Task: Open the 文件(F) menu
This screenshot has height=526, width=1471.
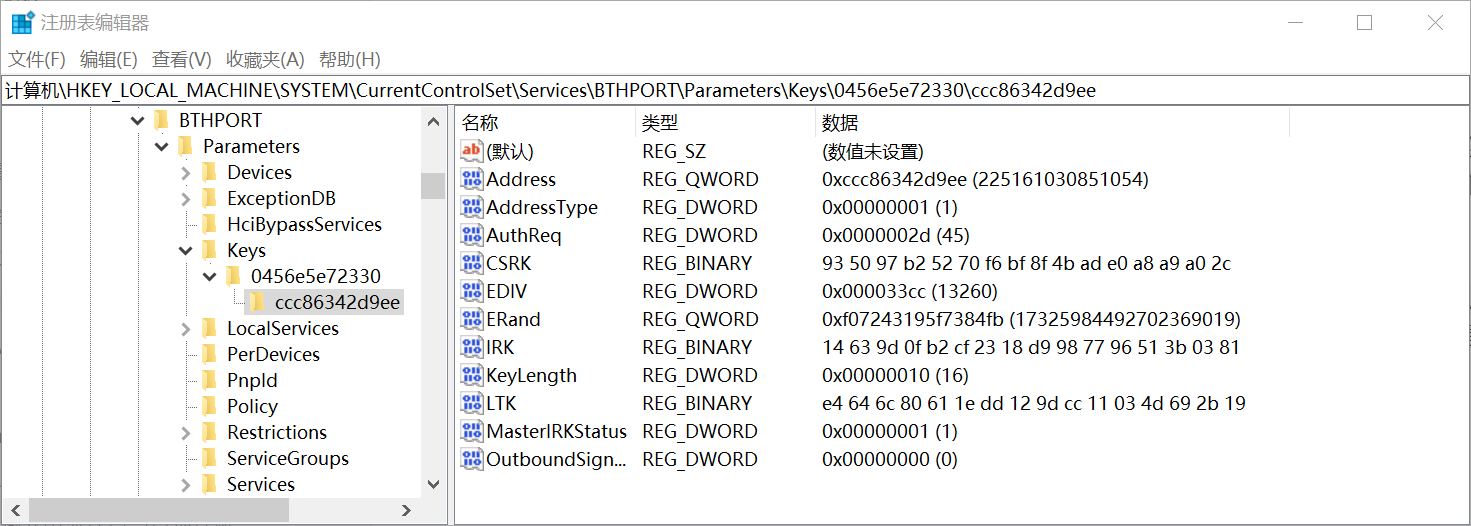Action: point(37,59)
